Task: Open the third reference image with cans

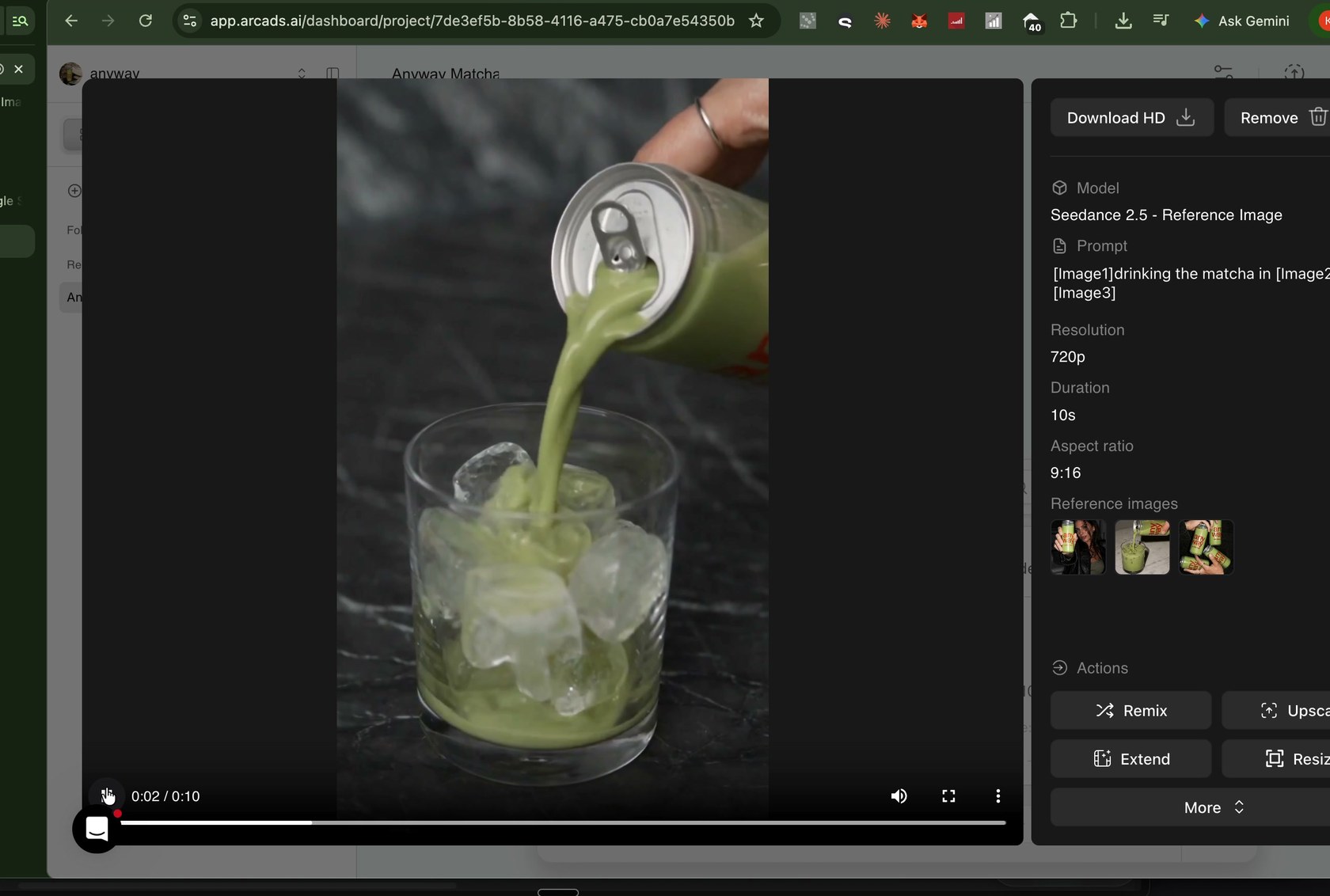Action: (1206, 547)
